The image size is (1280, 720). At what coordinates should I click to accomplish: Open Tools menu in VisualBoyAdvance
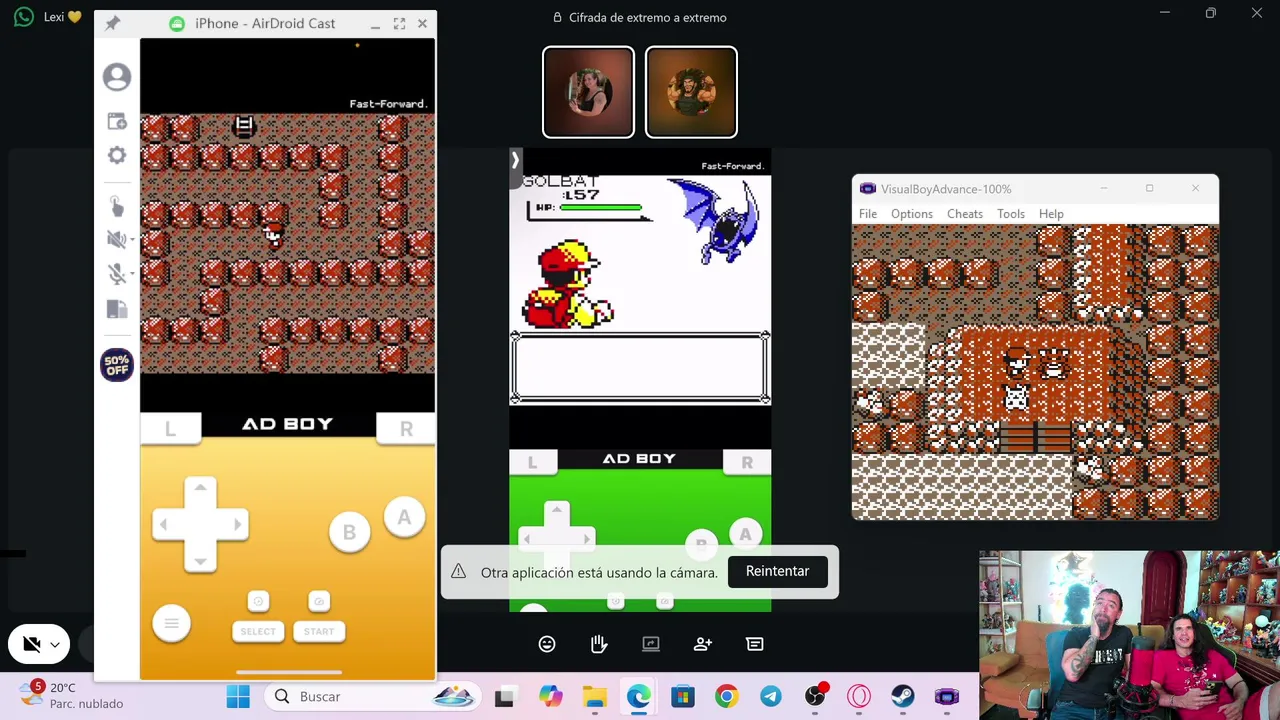click(1011, 214)
